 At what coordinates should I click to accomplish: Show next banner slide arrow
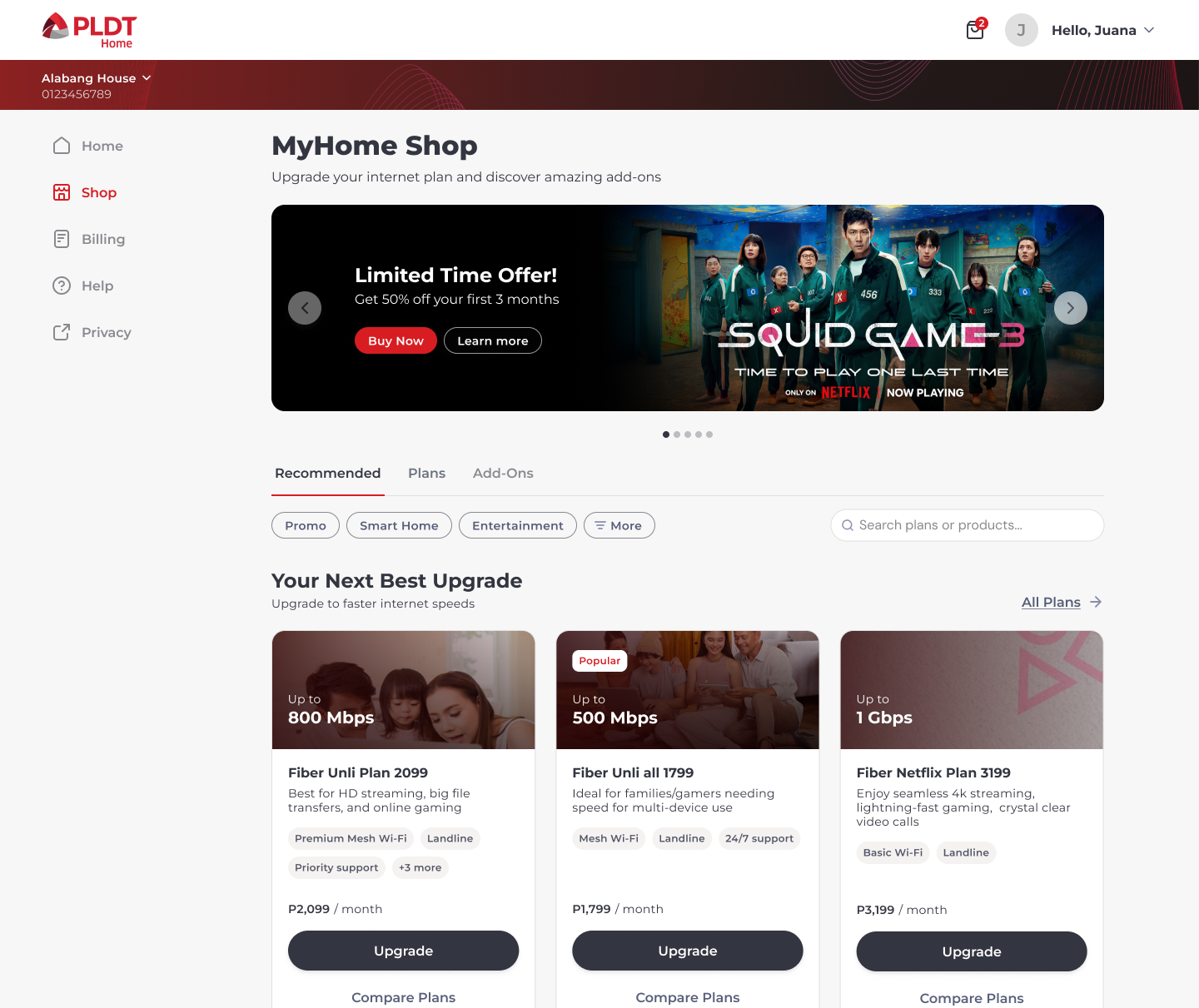1071,308
